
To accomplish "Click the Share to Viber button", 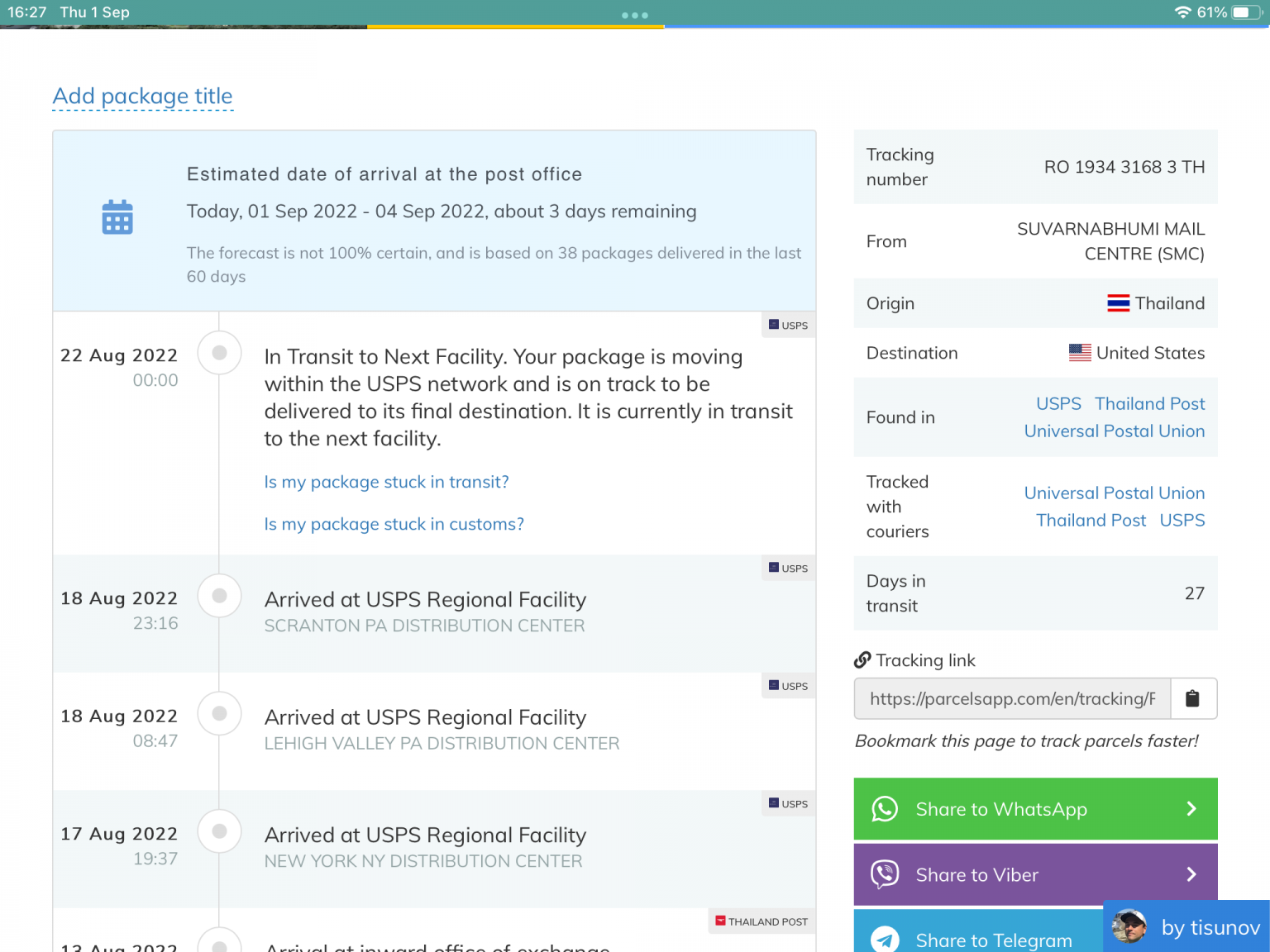I will pyautogui.click(x=1035, y=874).
